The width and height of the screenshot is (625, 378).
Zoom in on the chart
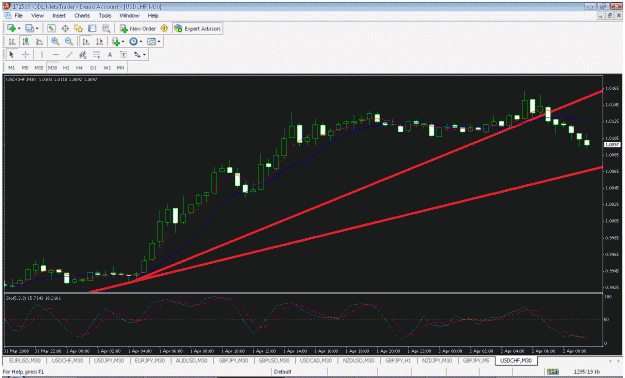(x=55, y=41)
